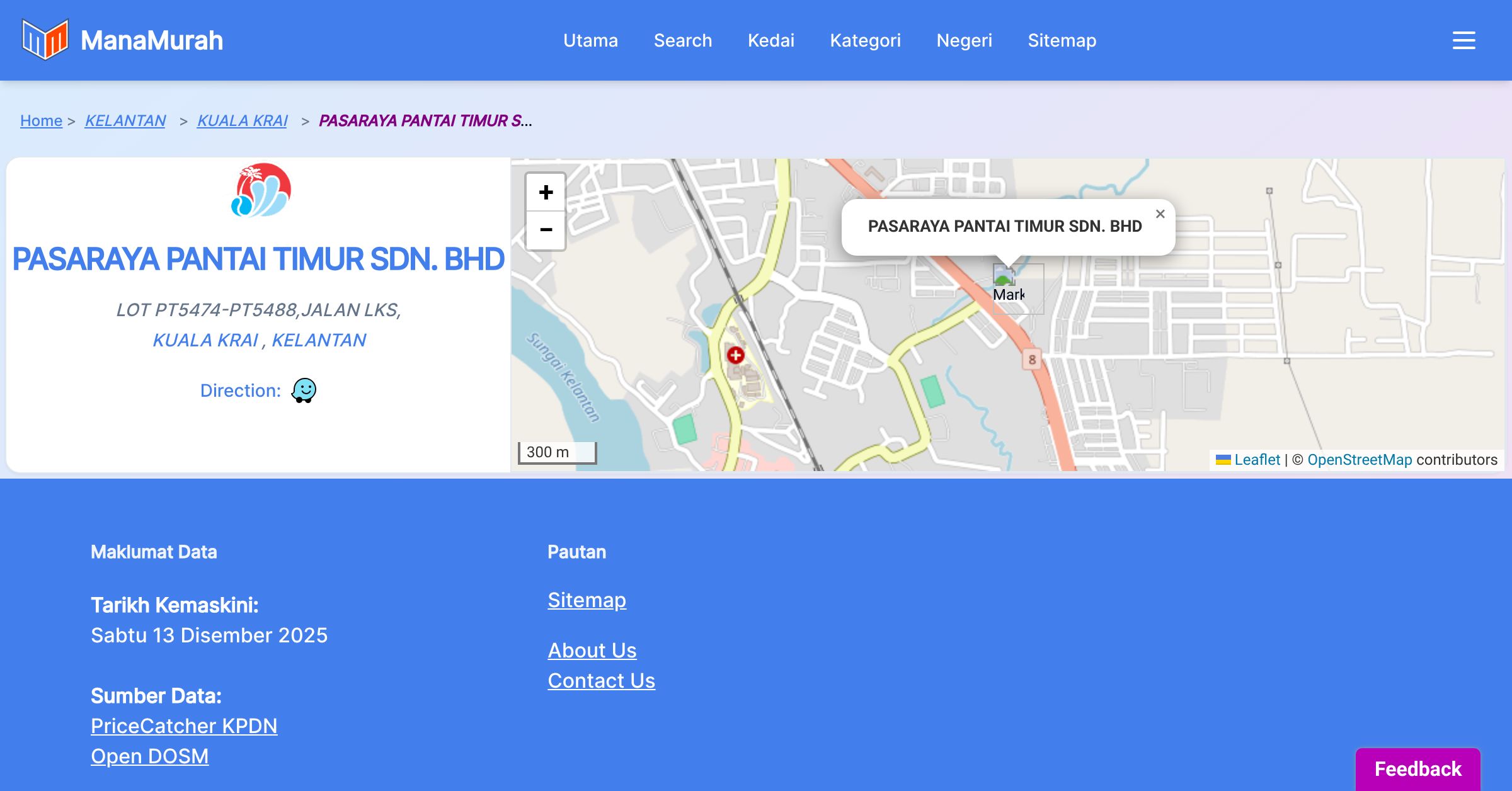Click the hospital marker on the map
The width and height of the screenshot is (1512, 791).
point(735,355)
